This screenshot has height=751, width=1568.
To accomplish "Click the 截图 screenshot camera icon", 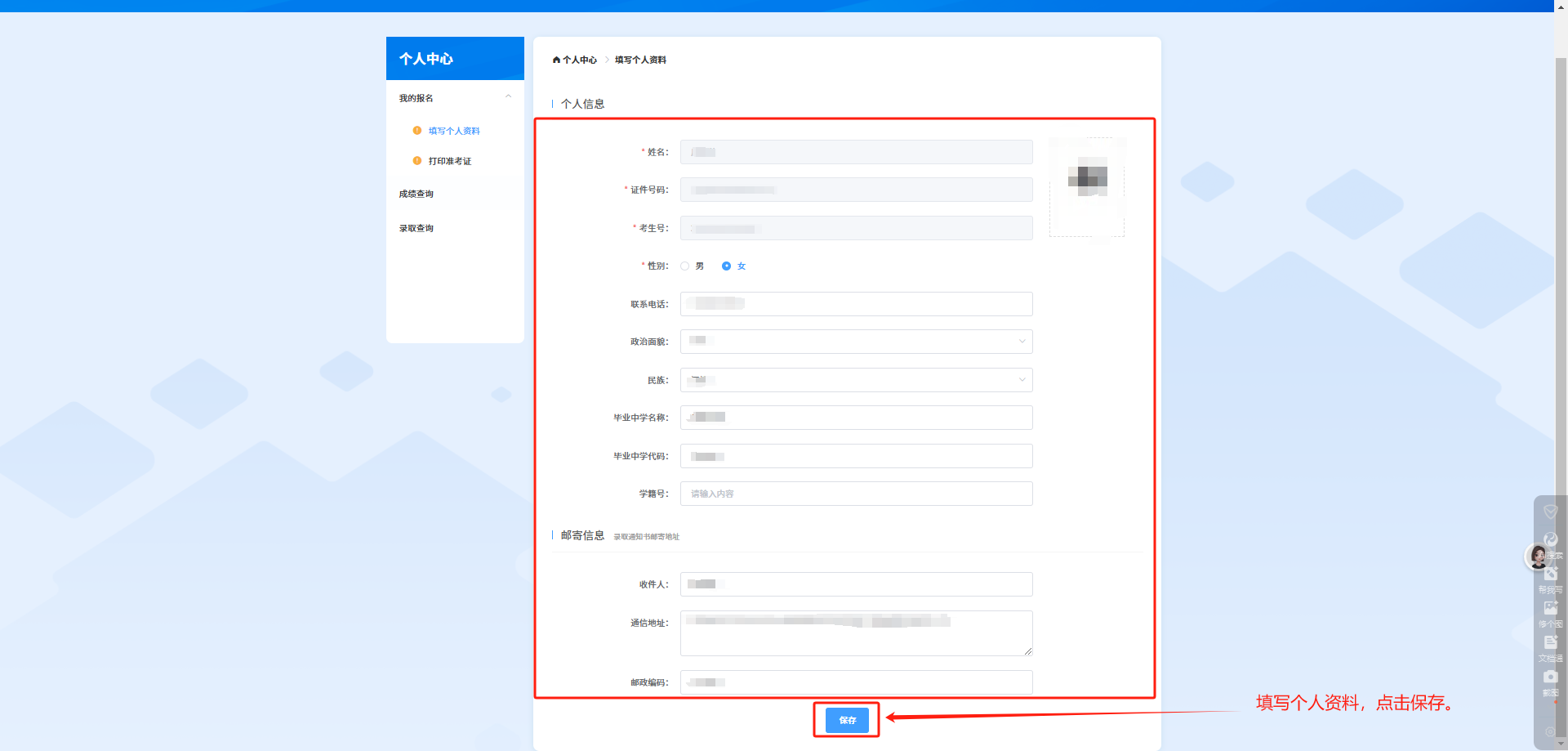I will coord(1550,677).
